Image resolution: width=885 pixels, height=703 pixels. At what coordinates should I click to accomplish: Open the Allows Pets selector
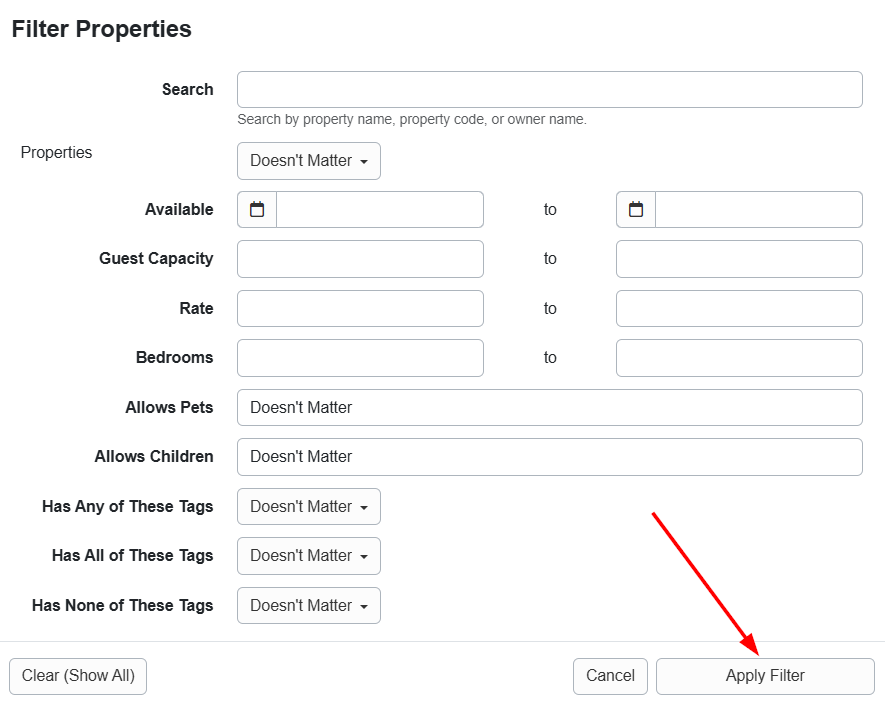(x=549, y=408)
